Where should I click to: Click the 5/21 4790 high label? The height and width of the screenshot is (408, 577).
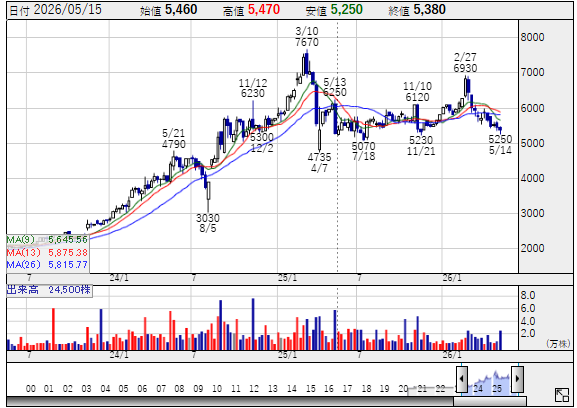tap(174, 138)
